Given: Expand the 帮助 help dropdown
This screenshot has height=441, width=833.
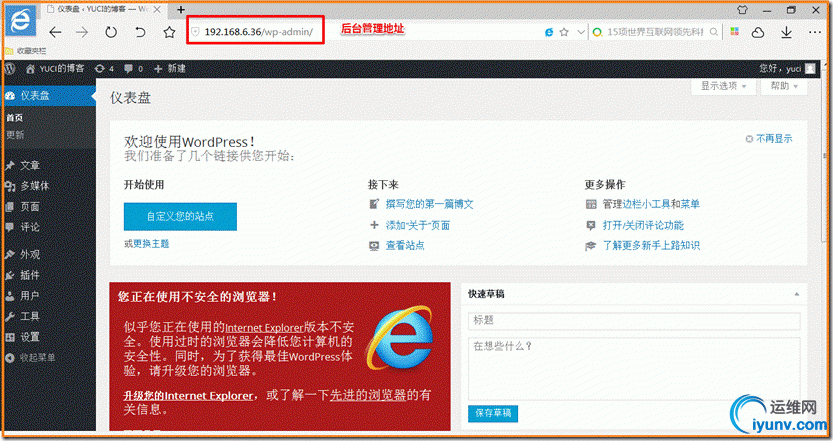Looking at the screenshot, I should tap(784, 86).
